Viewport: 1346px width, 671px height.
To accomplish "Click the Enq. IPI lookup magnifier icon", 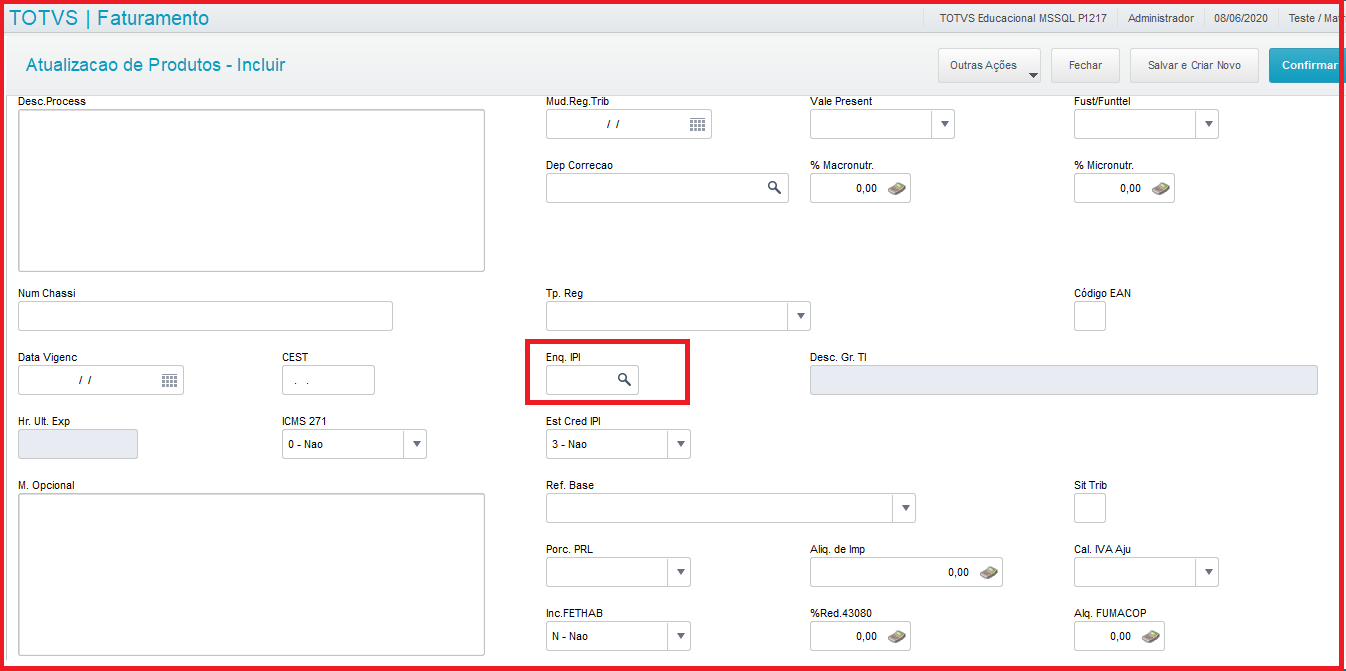I will point(624,380).
